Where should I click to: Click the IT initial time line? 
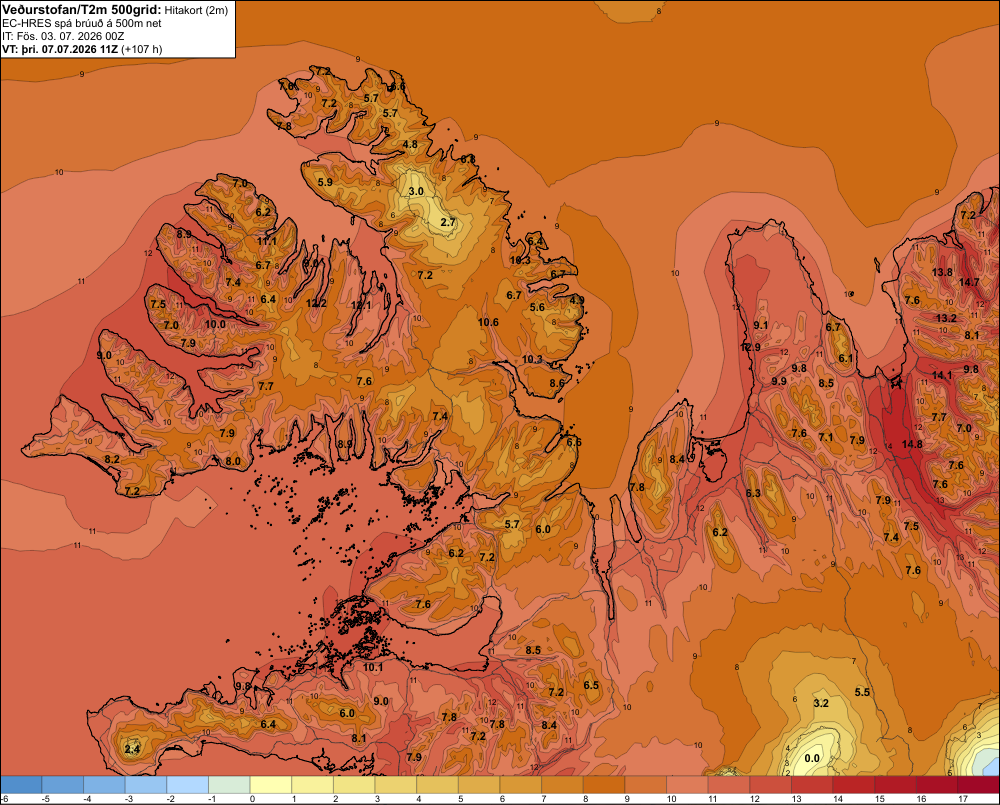point(63,36)
